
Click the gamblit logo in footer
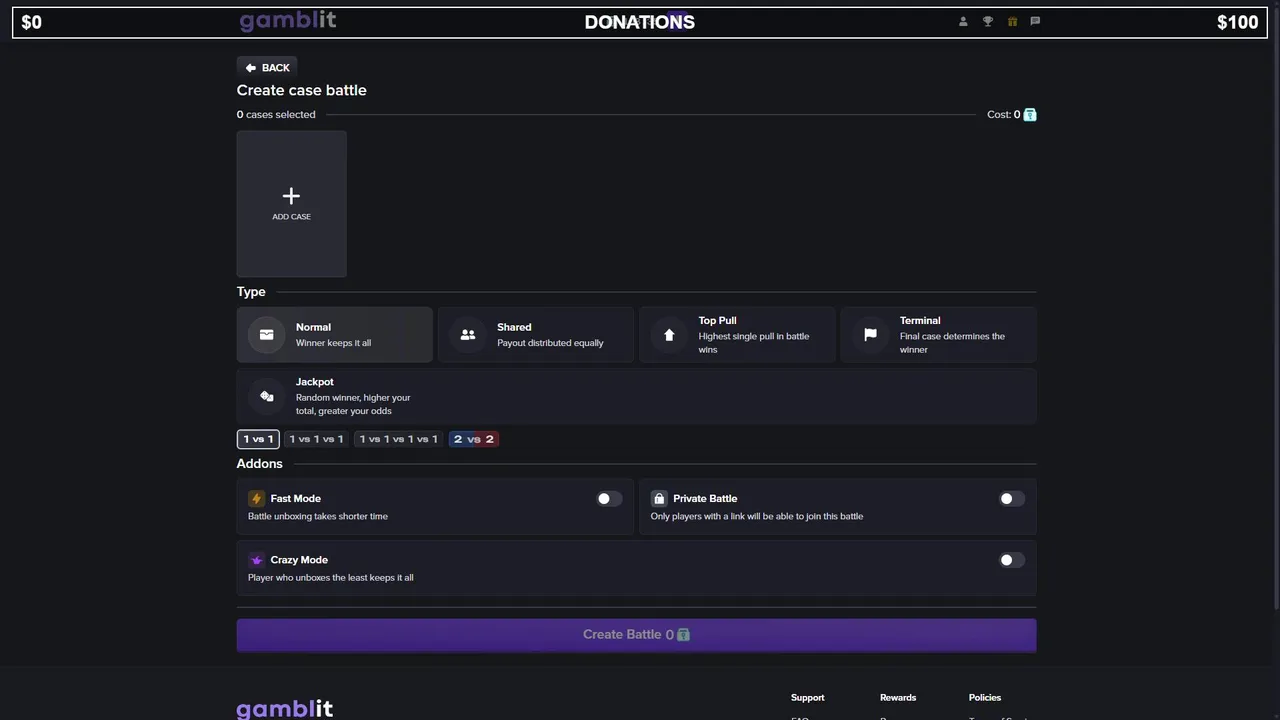[285, 708]
